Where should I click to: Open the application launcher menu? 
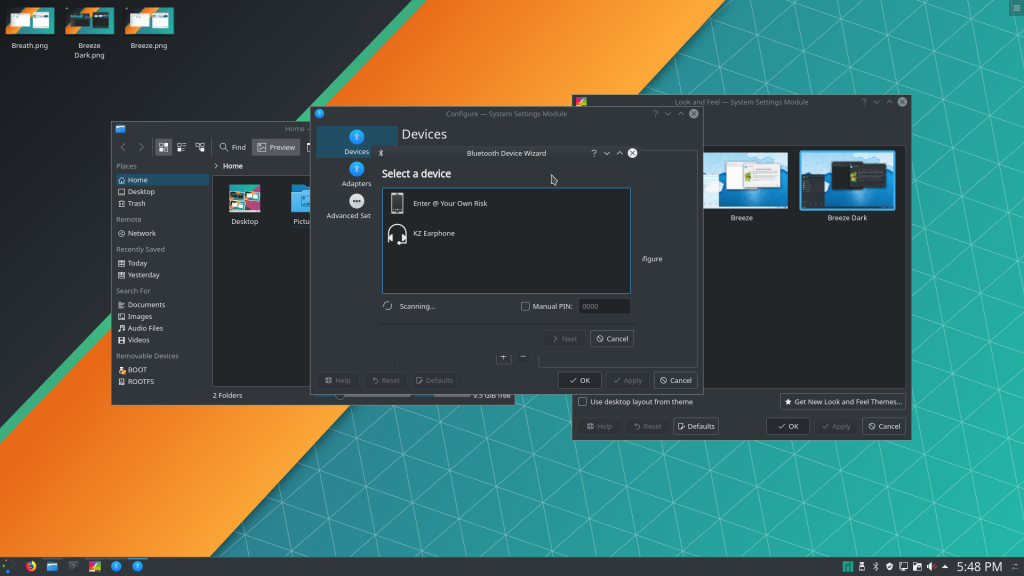point(8,566)
